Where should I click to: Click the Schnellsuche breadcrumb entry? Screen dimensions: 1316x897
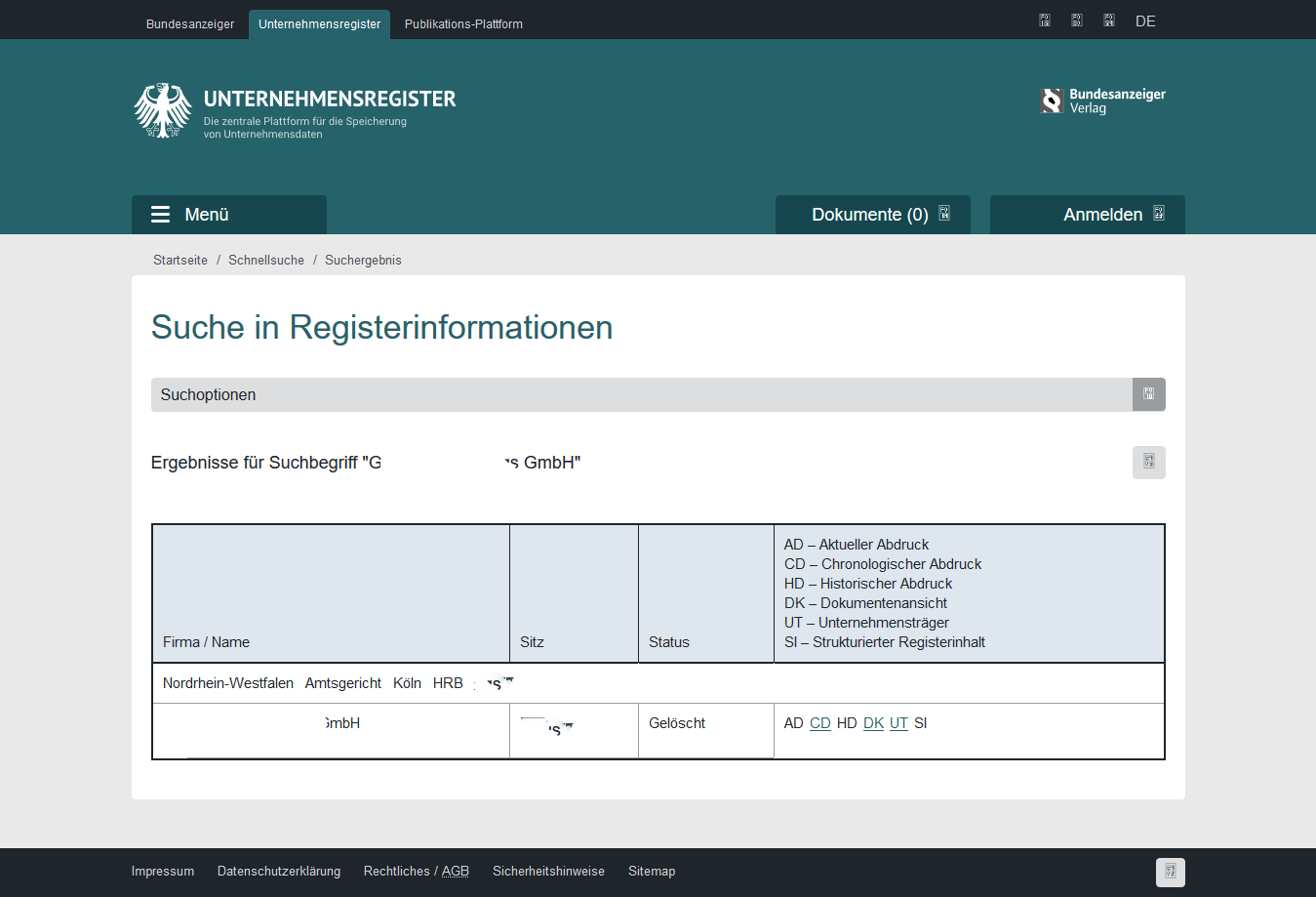(x=266, y=260)
